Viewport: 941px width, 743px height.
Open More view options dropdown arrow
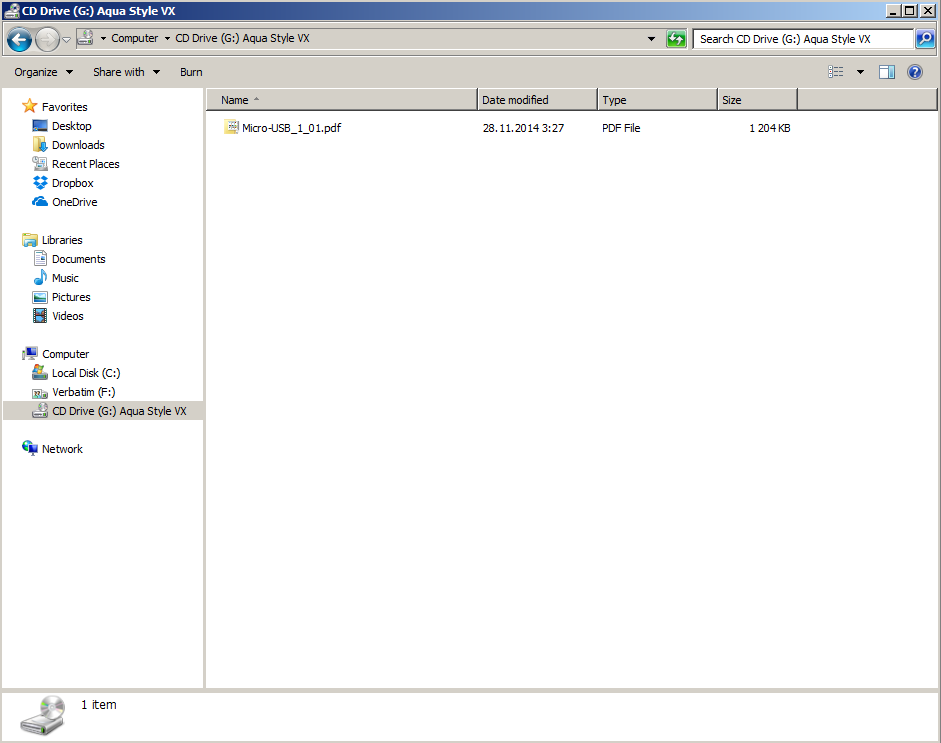point(860,72)
